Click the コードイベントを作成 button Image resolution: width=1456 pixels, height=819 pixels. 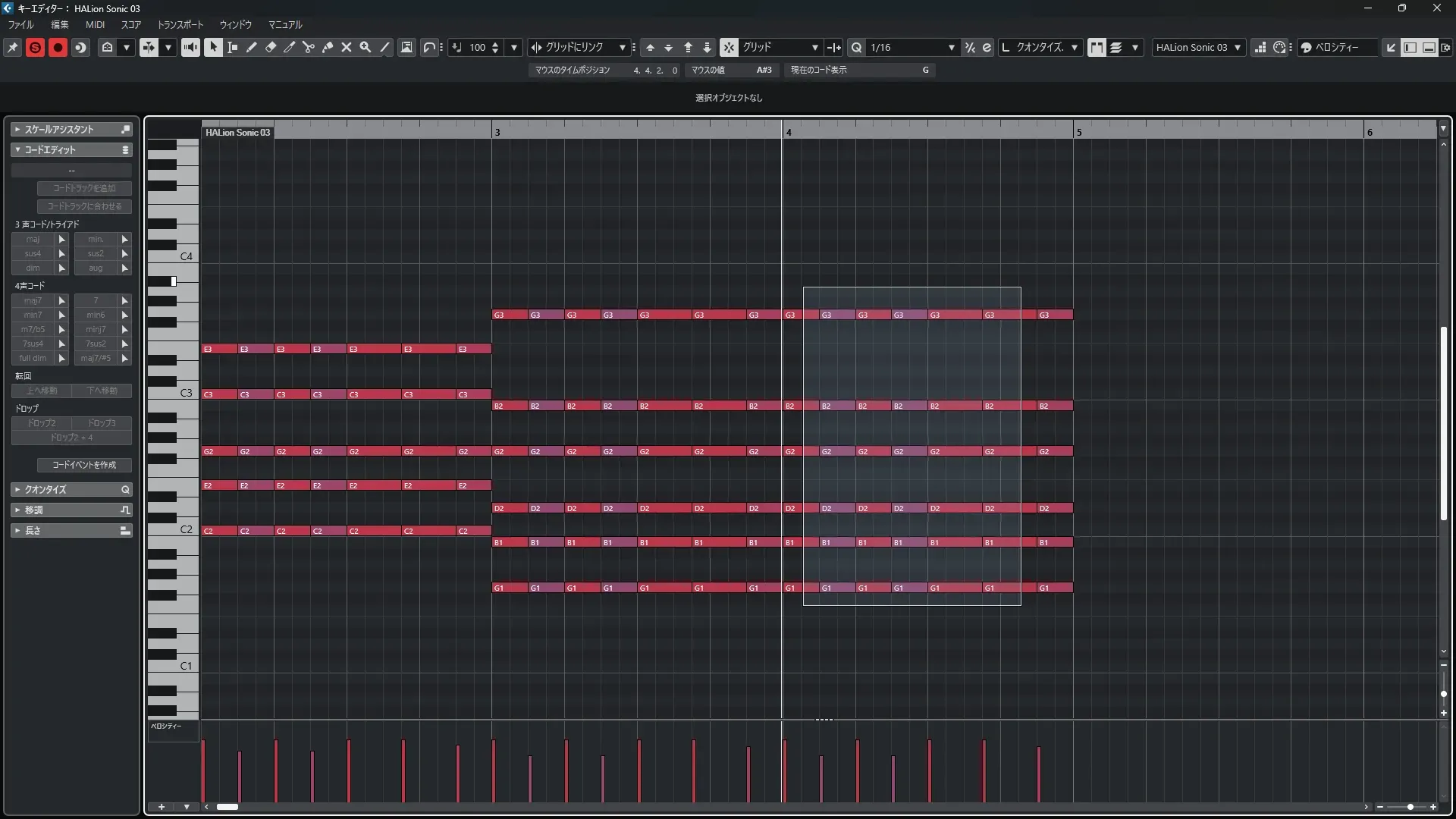coord(84,465)
